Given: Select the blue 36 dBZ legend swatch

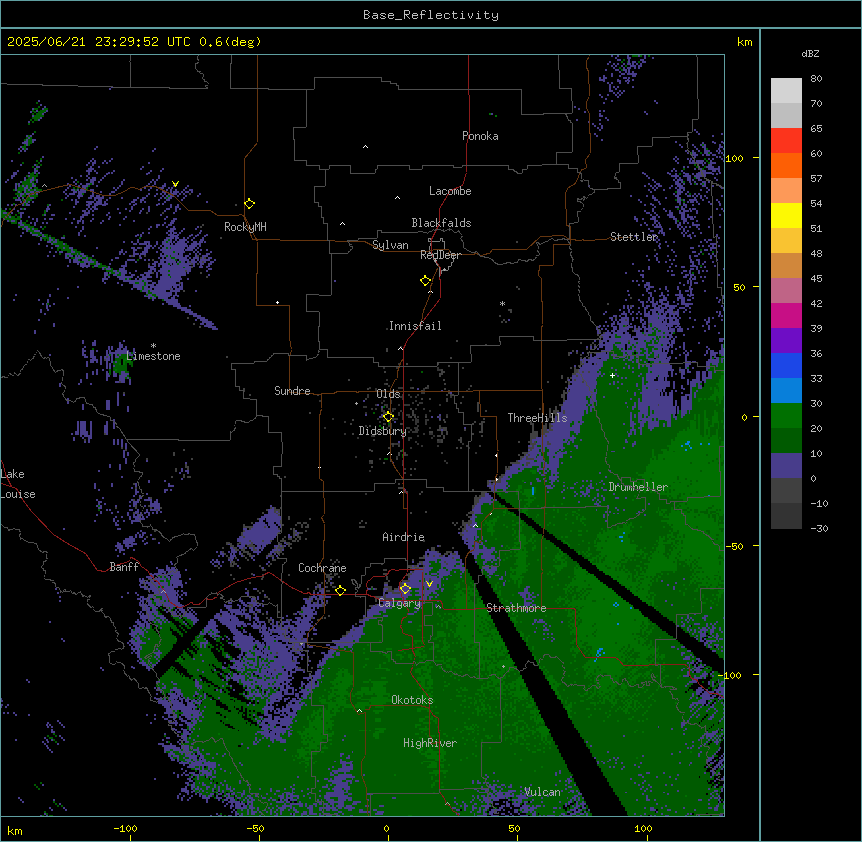Looking at the screenshot, I should pos(786,365).
